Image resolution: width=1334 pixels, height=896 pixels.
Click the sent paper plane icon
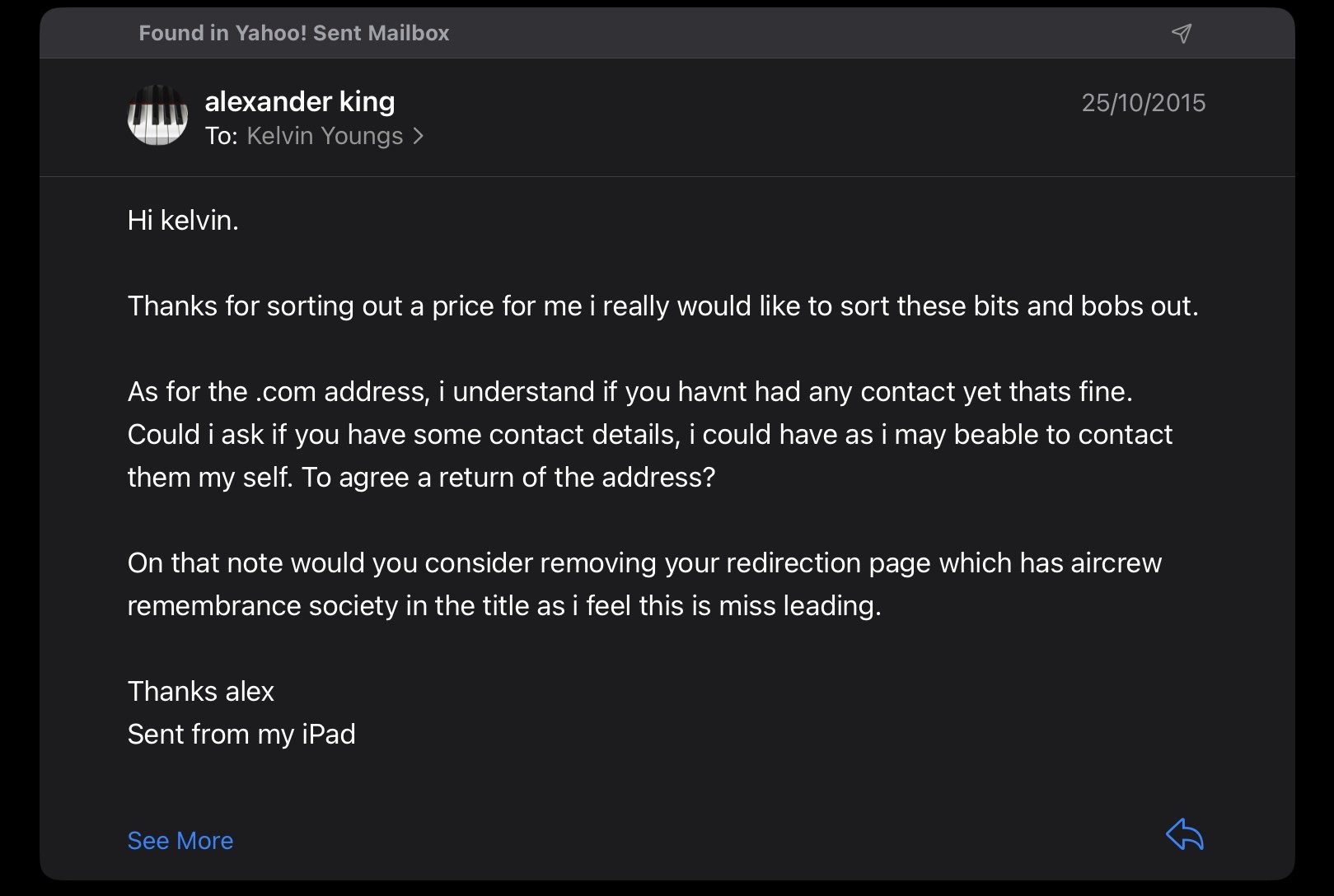click(1182, 33)
